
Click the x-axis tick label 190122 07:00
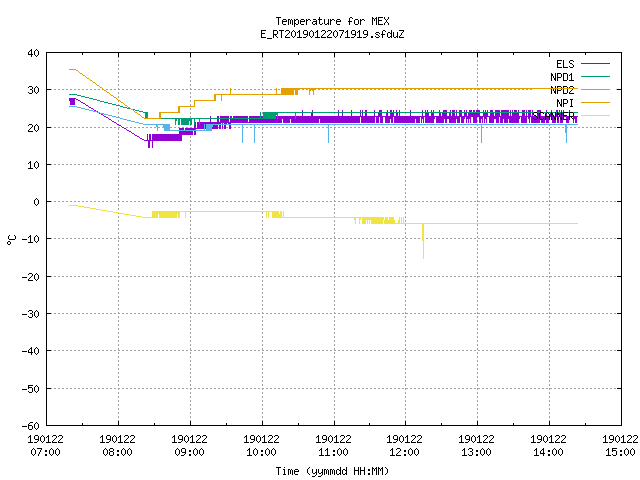(x=45, y=446)
